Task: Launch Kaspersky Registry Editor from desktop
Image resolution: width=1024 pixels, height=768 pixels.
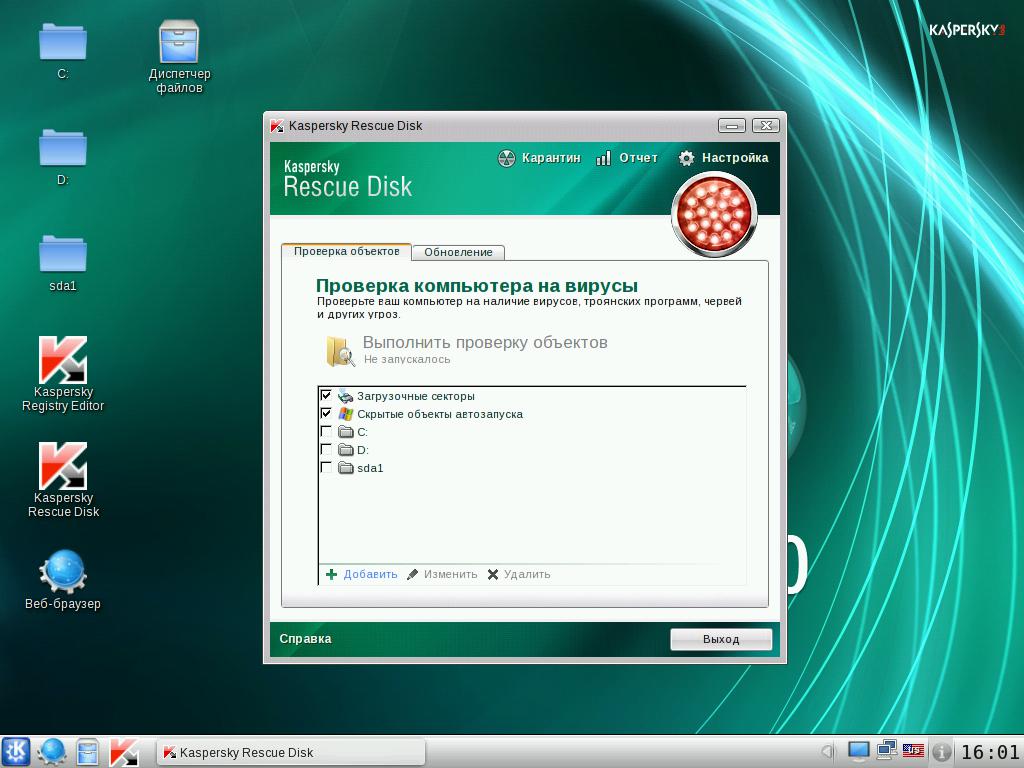Action: click(x=63, y=360)
